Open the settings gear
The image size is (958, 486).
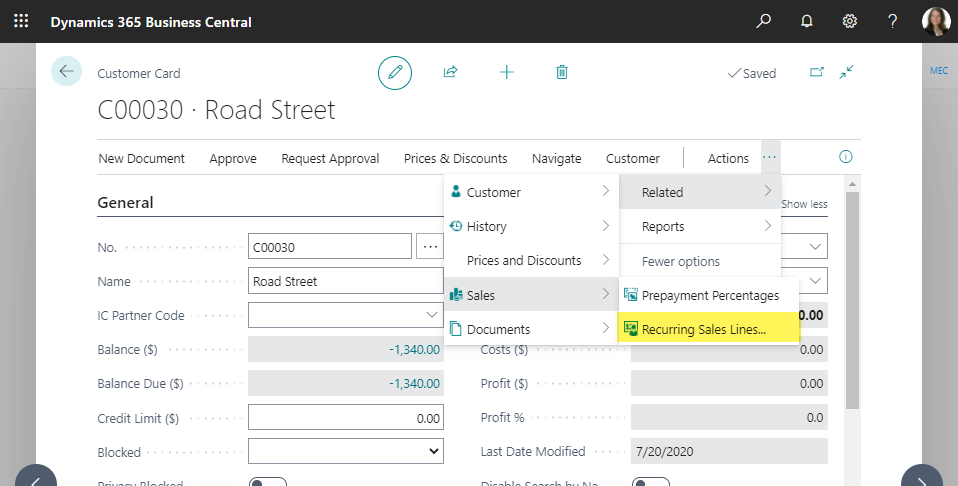pos(850,21)
